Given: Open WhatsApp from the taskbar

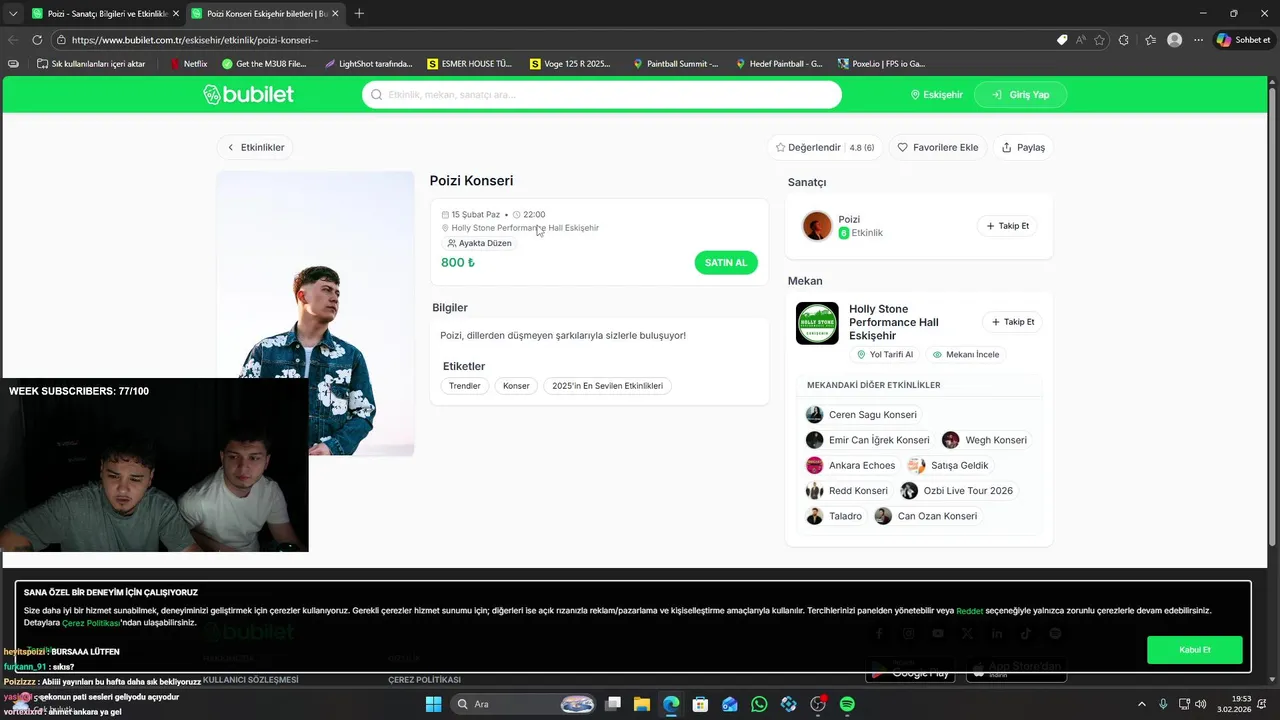Looking at the screenshot, I should [759, 704].
